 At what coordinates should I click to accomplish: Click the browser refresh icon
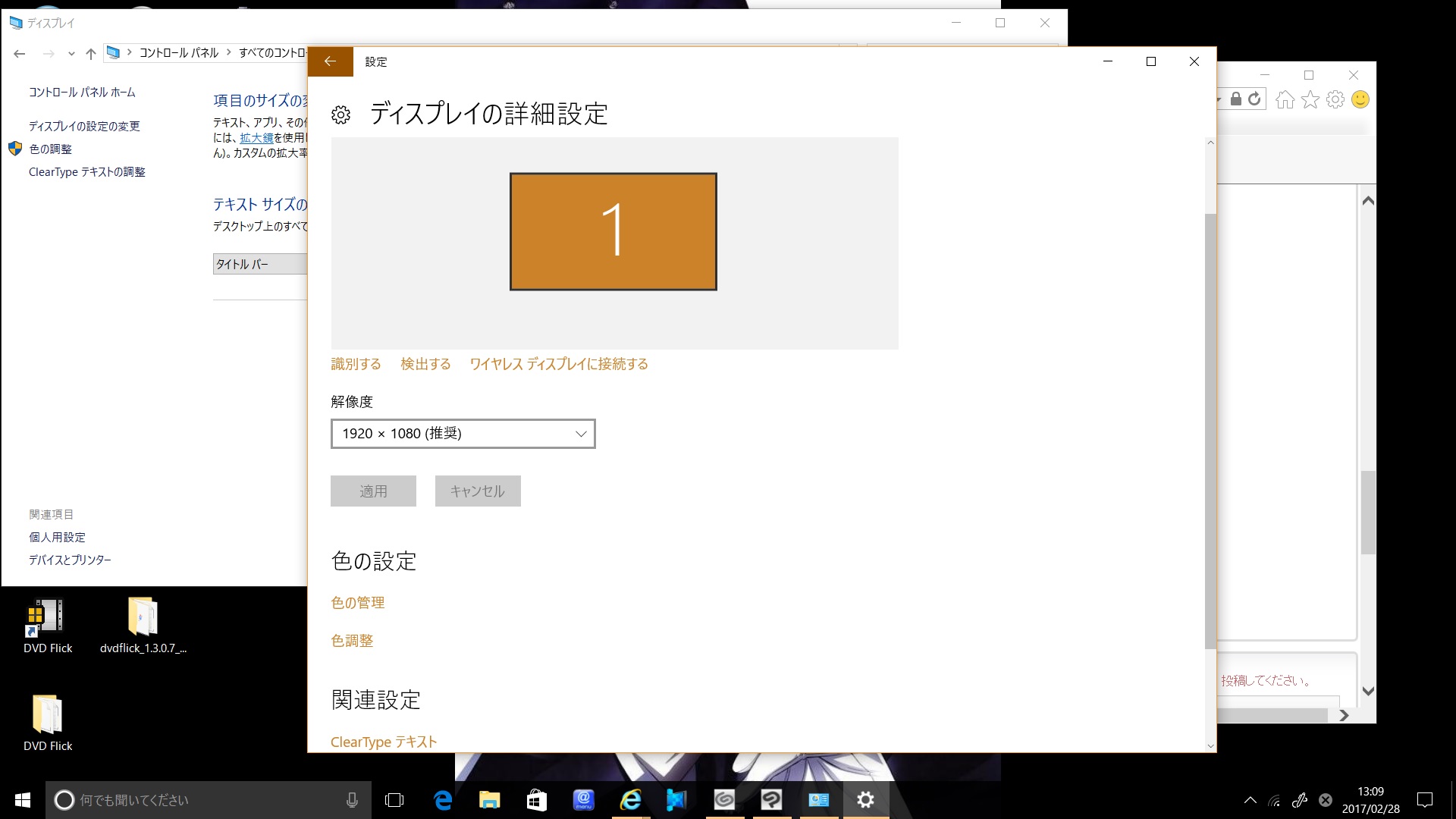tap(1254, 99)
